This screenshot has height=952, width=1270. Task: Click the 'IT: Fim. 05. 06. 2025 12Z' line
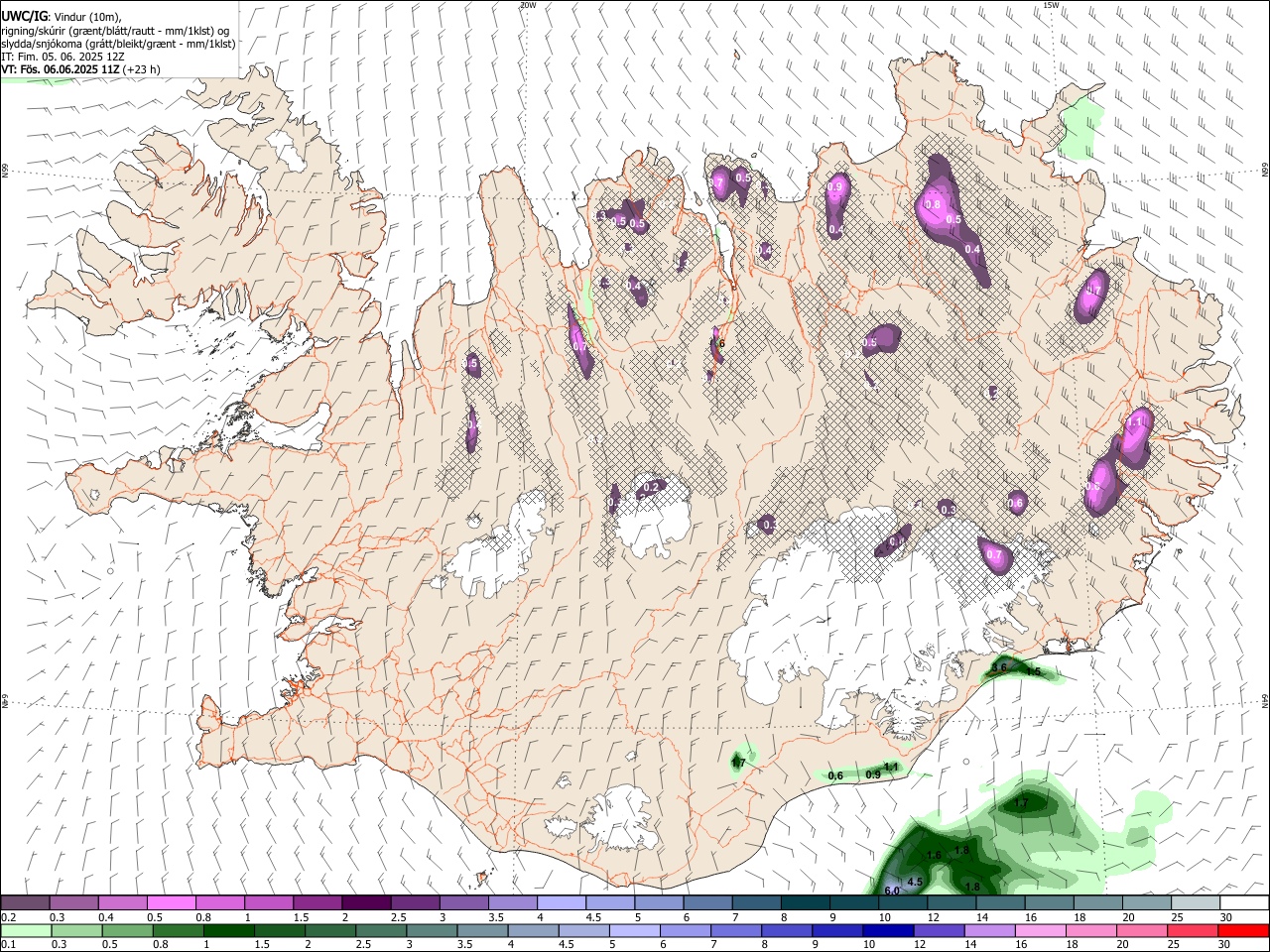[63, 57]
